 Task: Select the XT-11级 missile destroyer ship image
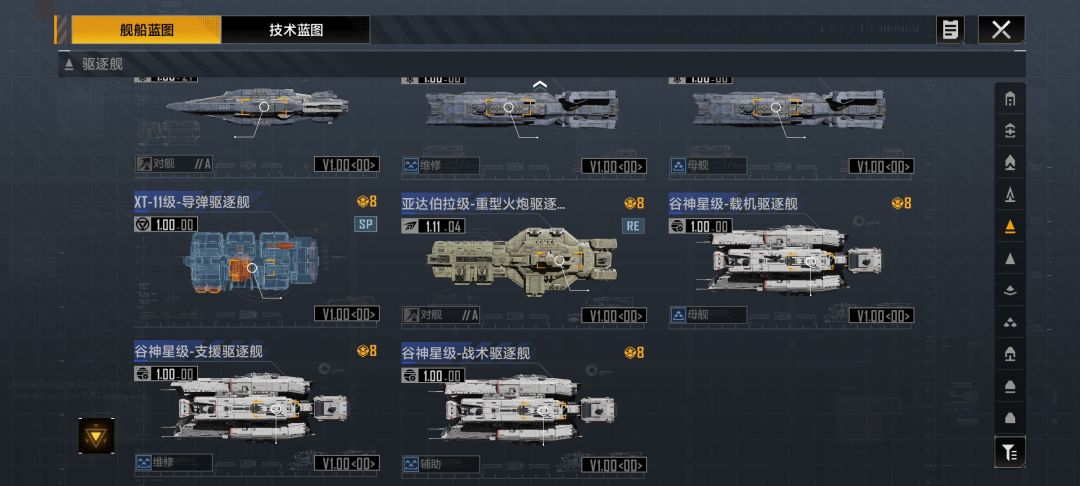click(253, 262)
